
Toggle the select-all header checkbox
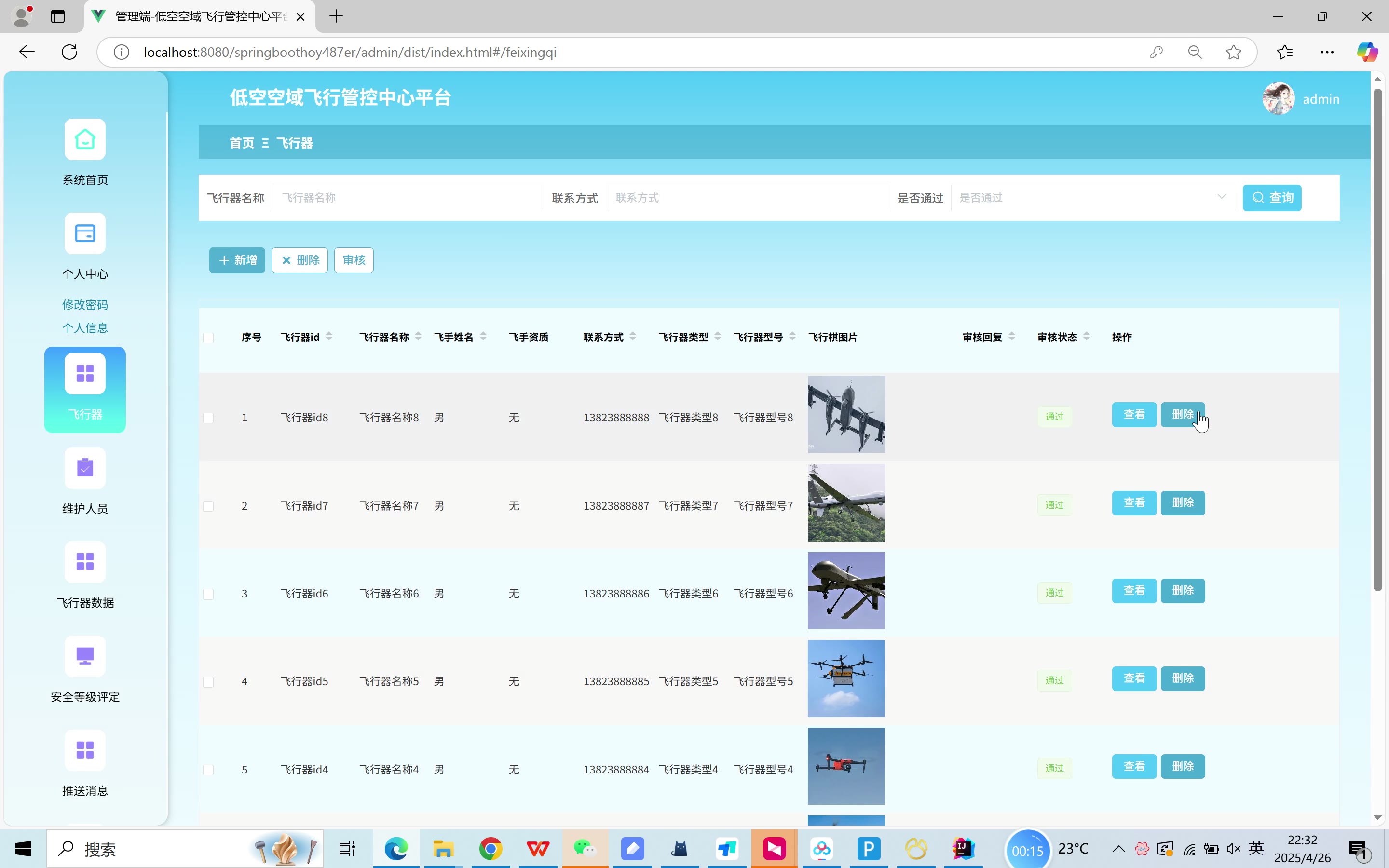coord(208,338)
